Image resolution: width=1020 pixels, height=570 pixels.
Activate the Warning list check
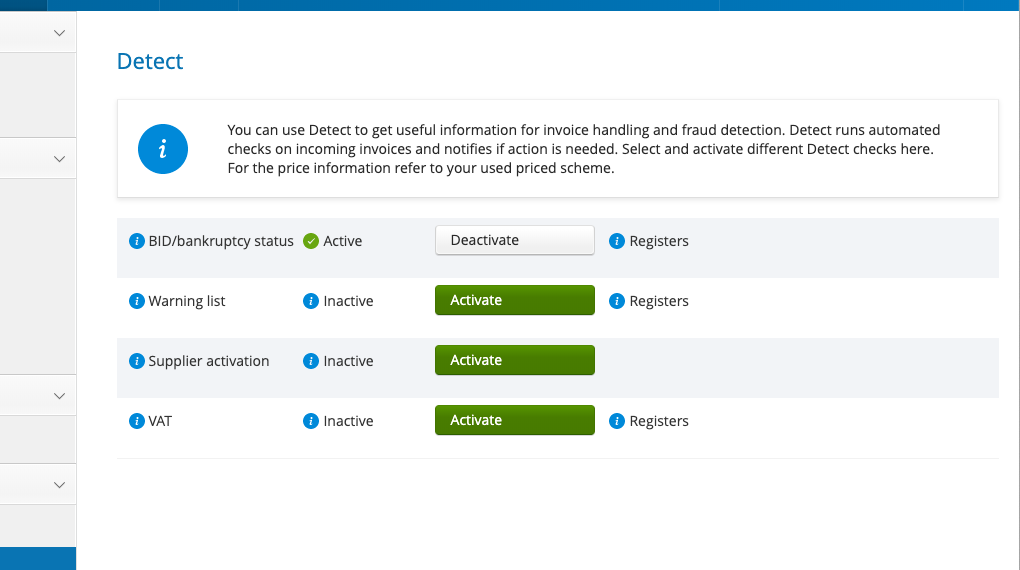coord(514,300)
